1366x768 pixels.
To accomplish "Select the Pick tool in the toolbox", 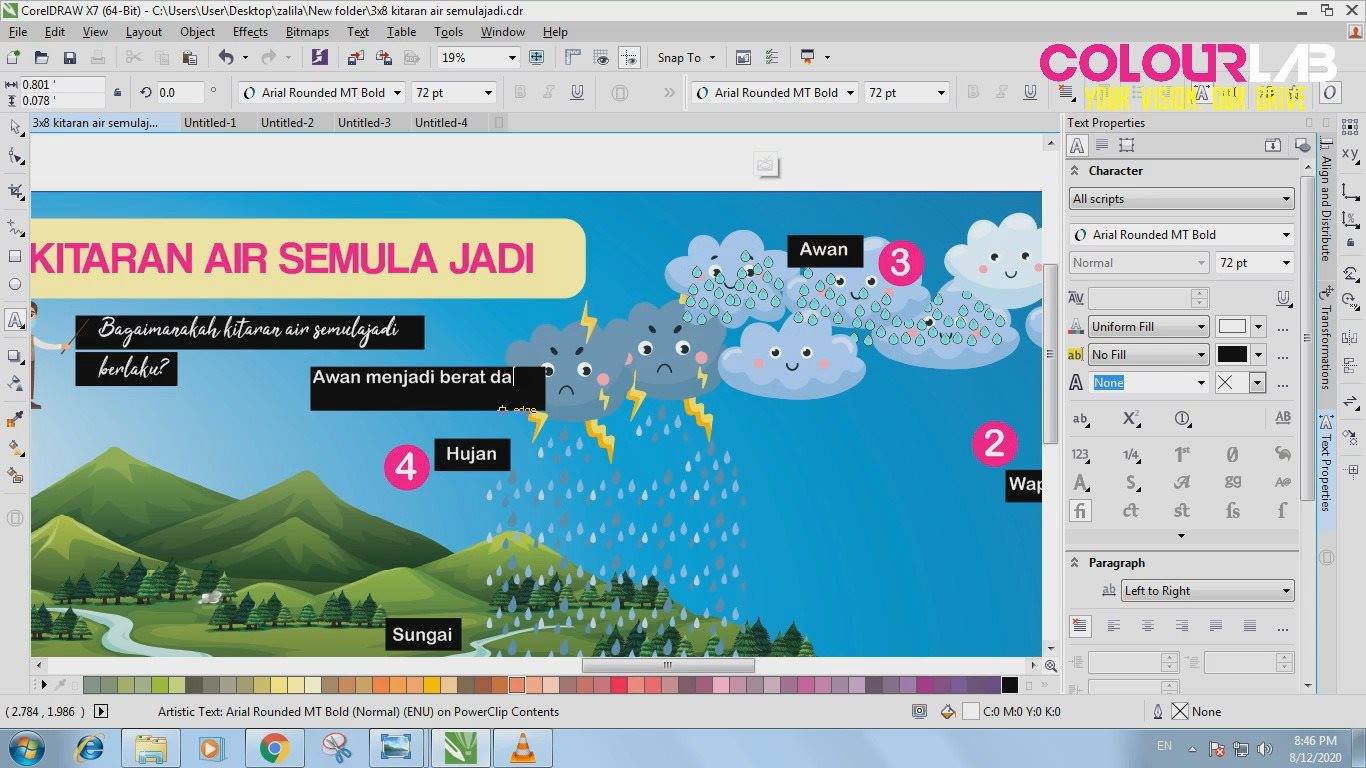I will 15,127.
